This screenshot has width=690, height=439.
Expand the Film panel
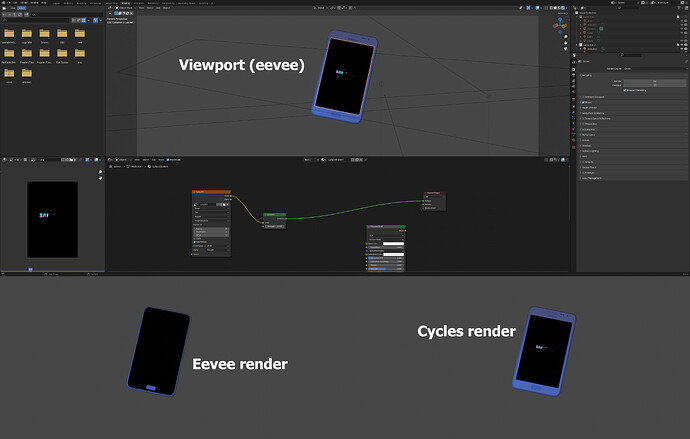pyautogui.click(x=583, y=157)
